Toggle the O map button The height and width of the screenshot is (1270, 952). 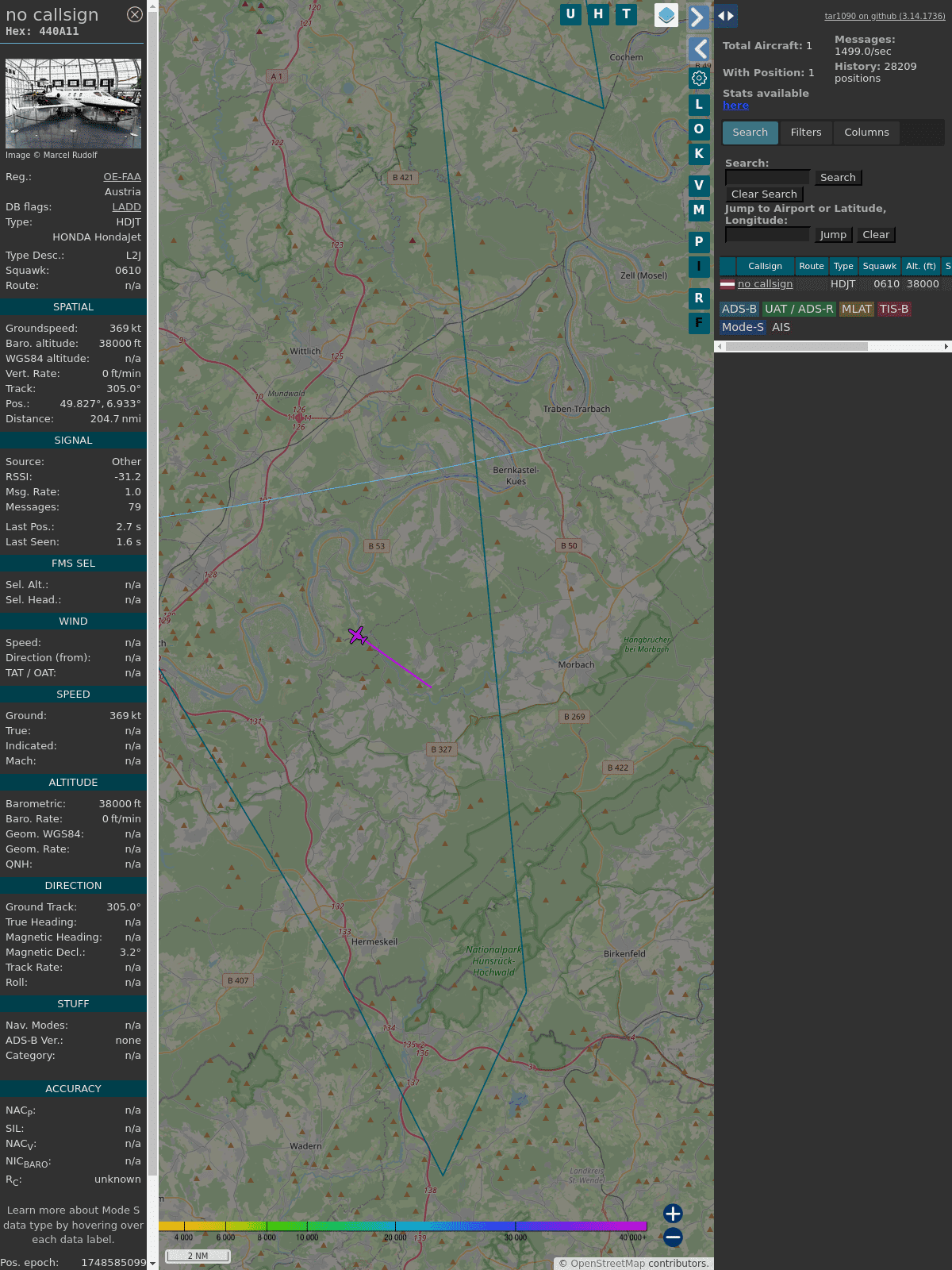699,129
